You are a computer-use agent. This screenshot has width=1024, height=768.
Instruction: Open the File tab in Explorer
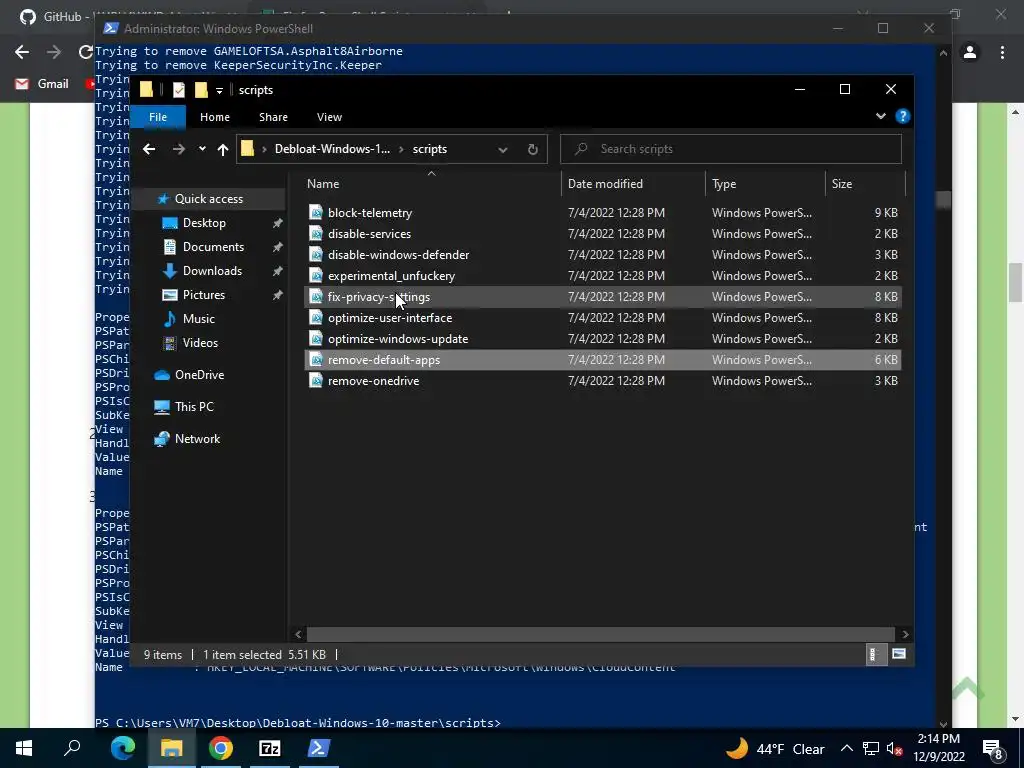point(158,117)
